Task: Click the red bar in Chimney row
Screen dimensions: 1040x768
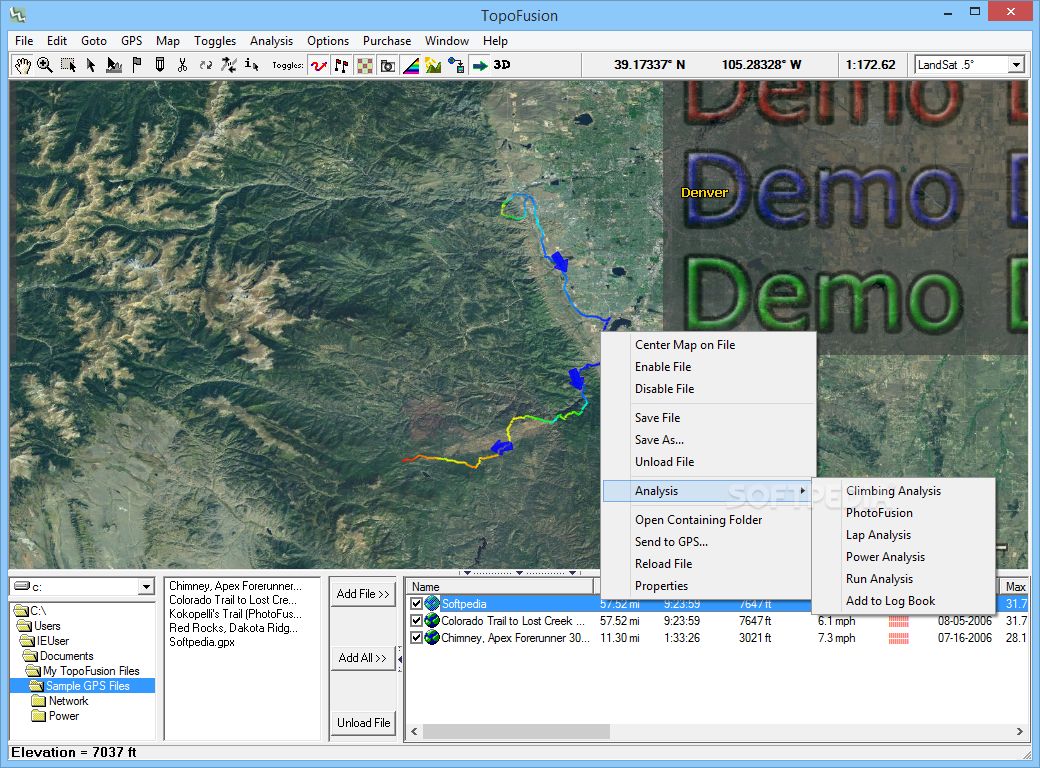Action: [899, 638]
